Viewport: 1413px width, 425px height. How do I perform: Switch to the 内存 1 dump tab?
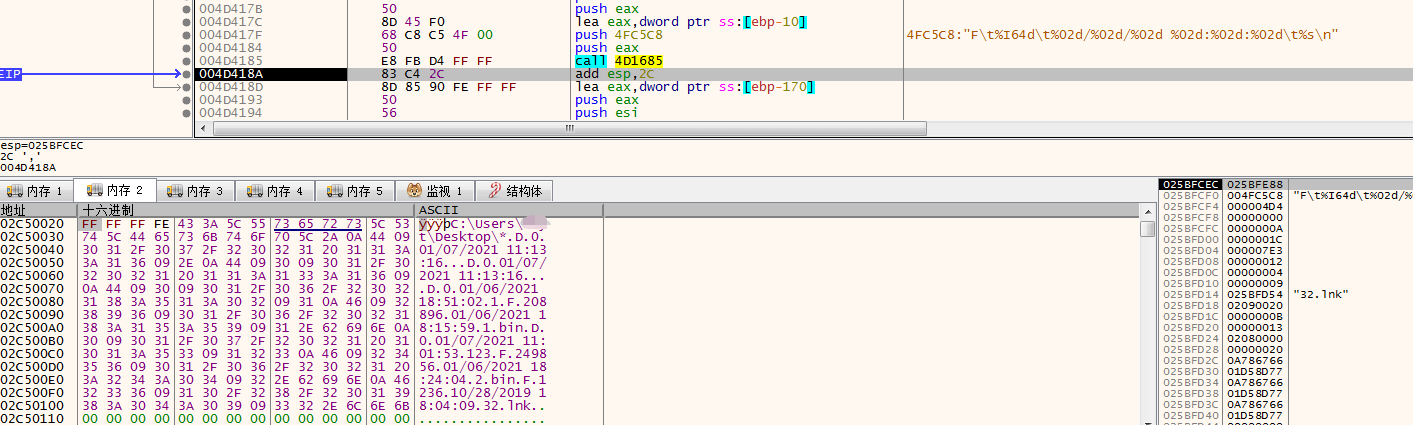tap(35, 190)
